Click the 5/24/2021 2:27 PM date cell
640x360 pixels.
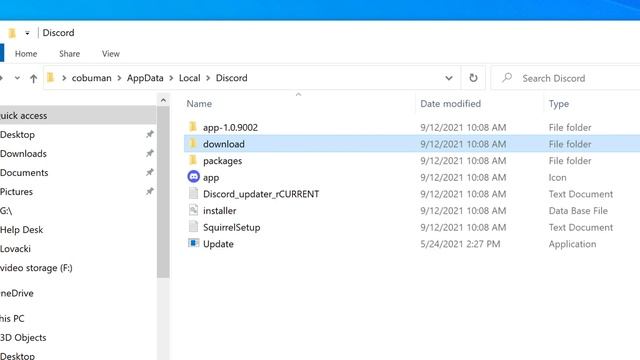click(x=460, y=244)
